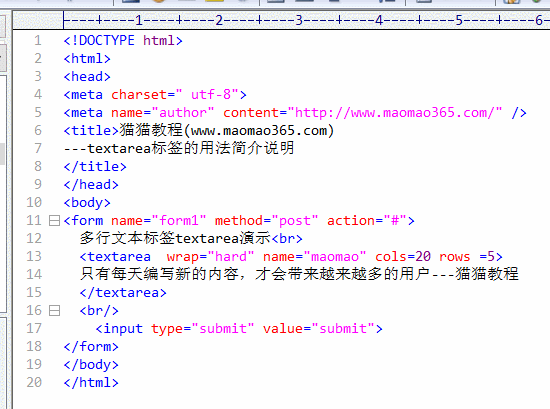Click the </head> closing tag
This screenshot has height=409, width=550.
pyautogui.click(x=91, y=185)
